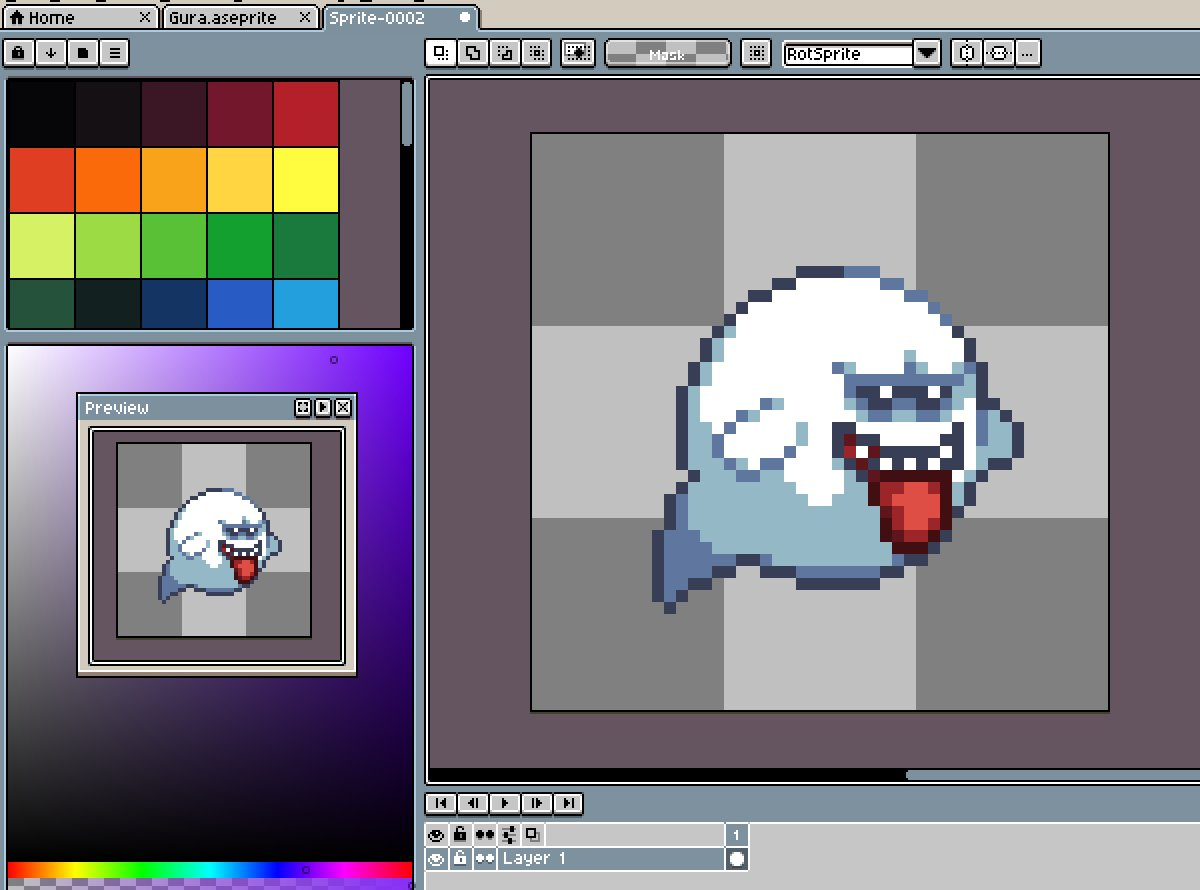Viewport: 1200px width, 890px height.
Task: Select add to selection mode icon
Action: pyautogui.click(x=473, y=53)
